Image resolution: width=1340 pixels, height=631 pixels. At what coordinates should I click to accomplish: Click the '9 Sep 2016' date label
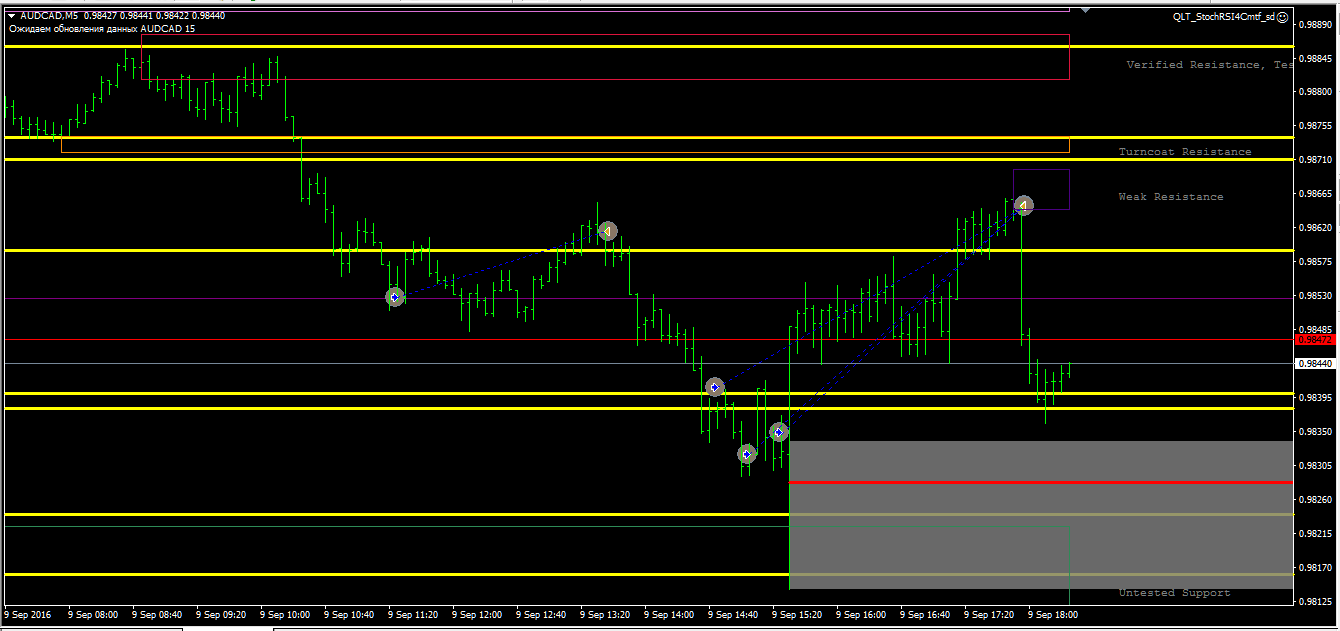coord(27,615)
